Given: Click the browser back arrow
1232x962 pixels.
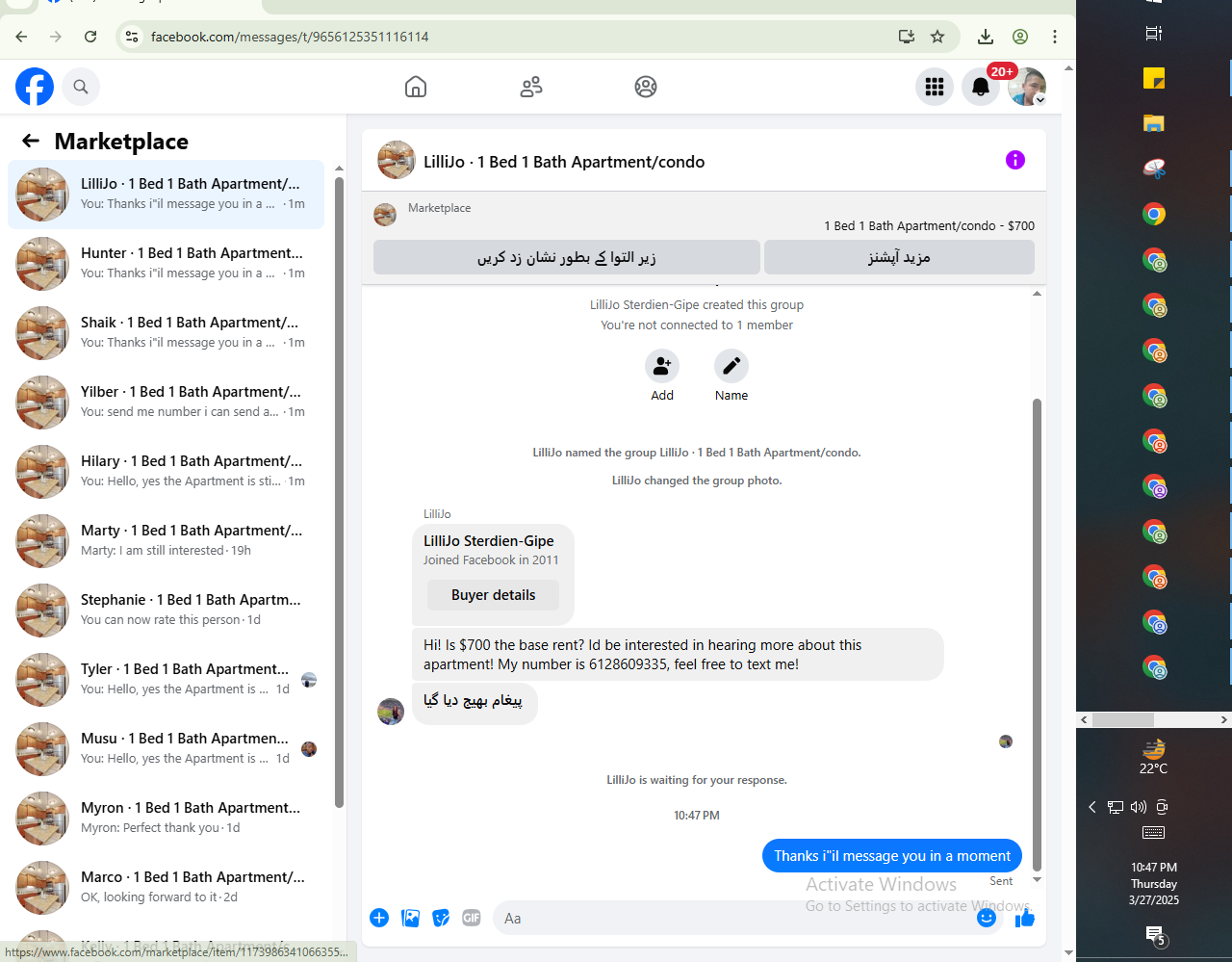Looking at the screenshot, I should [21, 37].
